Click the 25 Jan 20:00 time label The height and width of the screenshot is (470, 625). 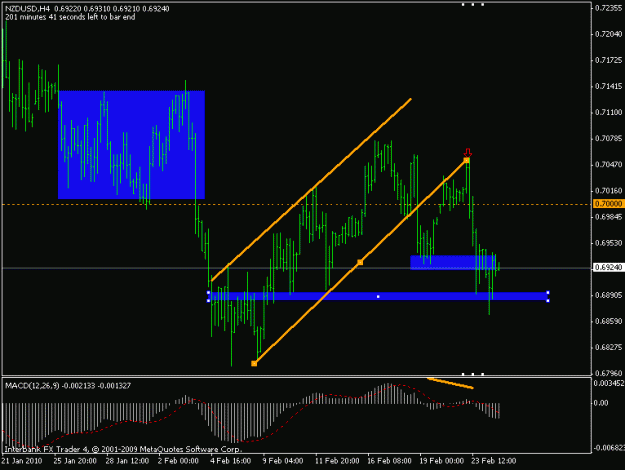(x=75, y=461)
